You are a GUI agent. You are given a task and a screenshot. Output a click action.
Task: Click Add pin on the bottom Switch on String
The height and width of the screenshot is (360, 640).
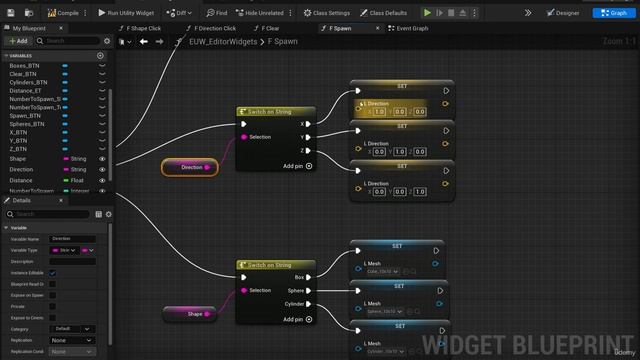298,320
